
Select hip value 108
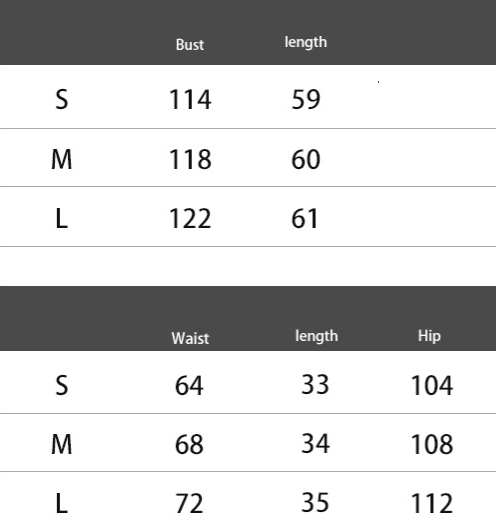coord(432,444)
